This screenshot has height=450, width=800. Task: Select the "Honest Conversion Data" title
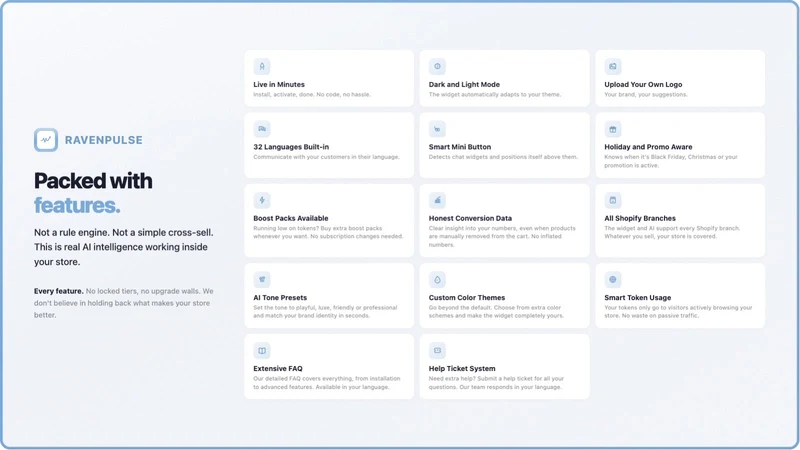coord(470,218)
